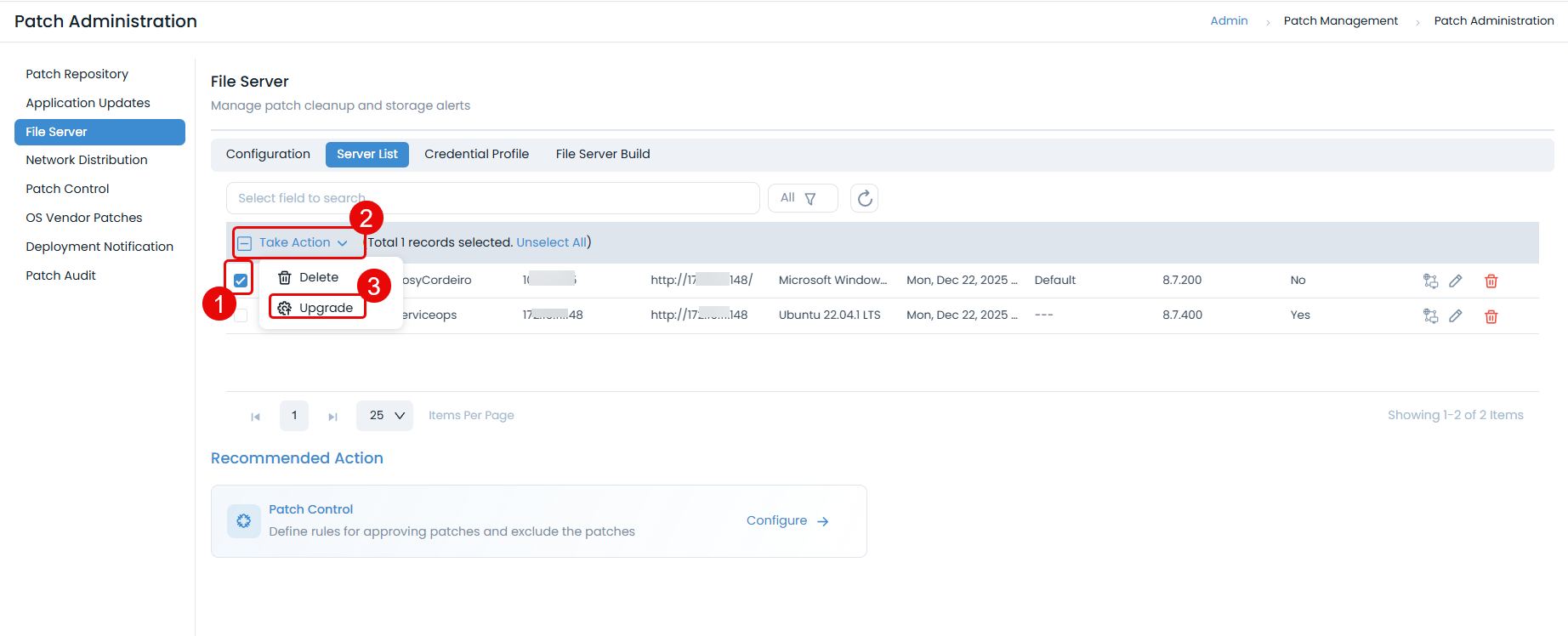Edit the Ubuntu server entry with pencil icon
This screenshot has height=636, width=1568.
[x=1456, y=316]
